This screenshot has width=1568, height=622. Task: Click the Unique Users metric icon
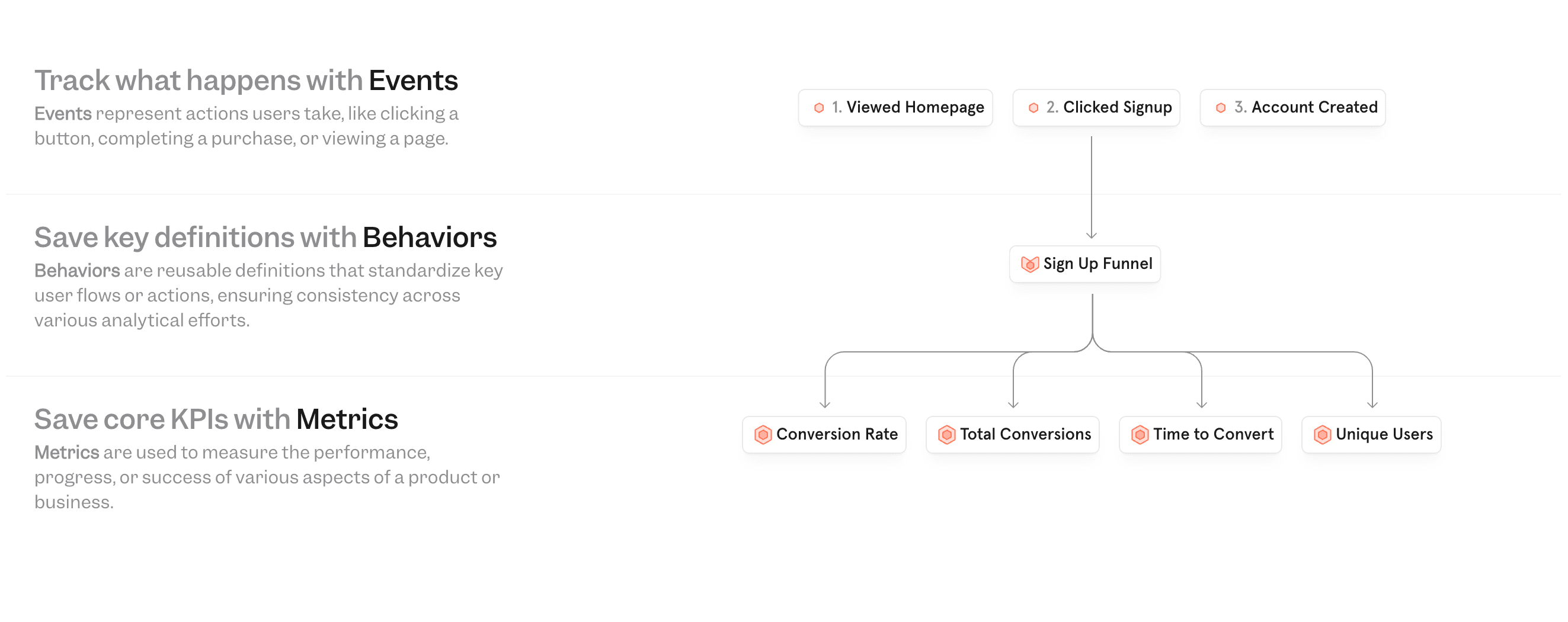point(1322,435)
